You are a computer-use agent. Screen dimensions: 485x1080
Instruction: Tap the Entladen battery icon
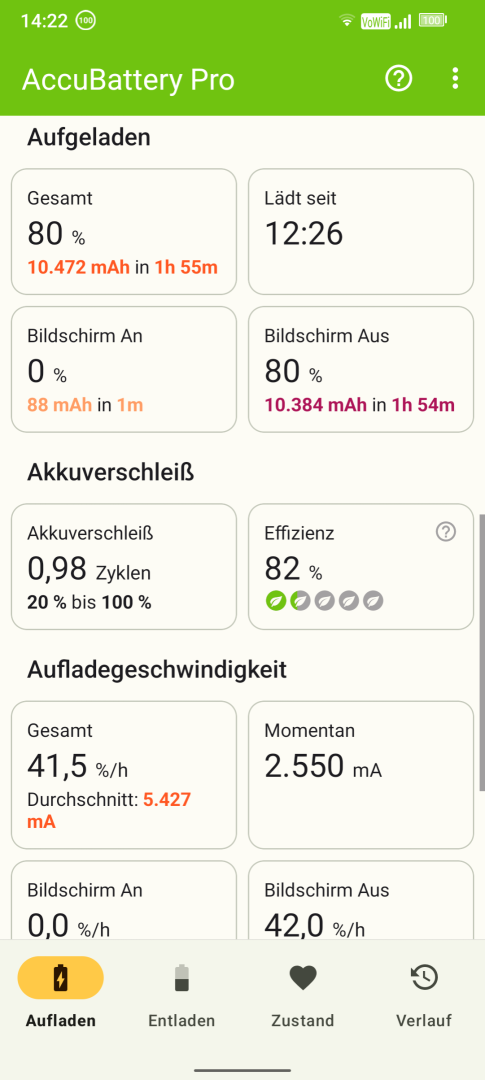pos(182,977)
